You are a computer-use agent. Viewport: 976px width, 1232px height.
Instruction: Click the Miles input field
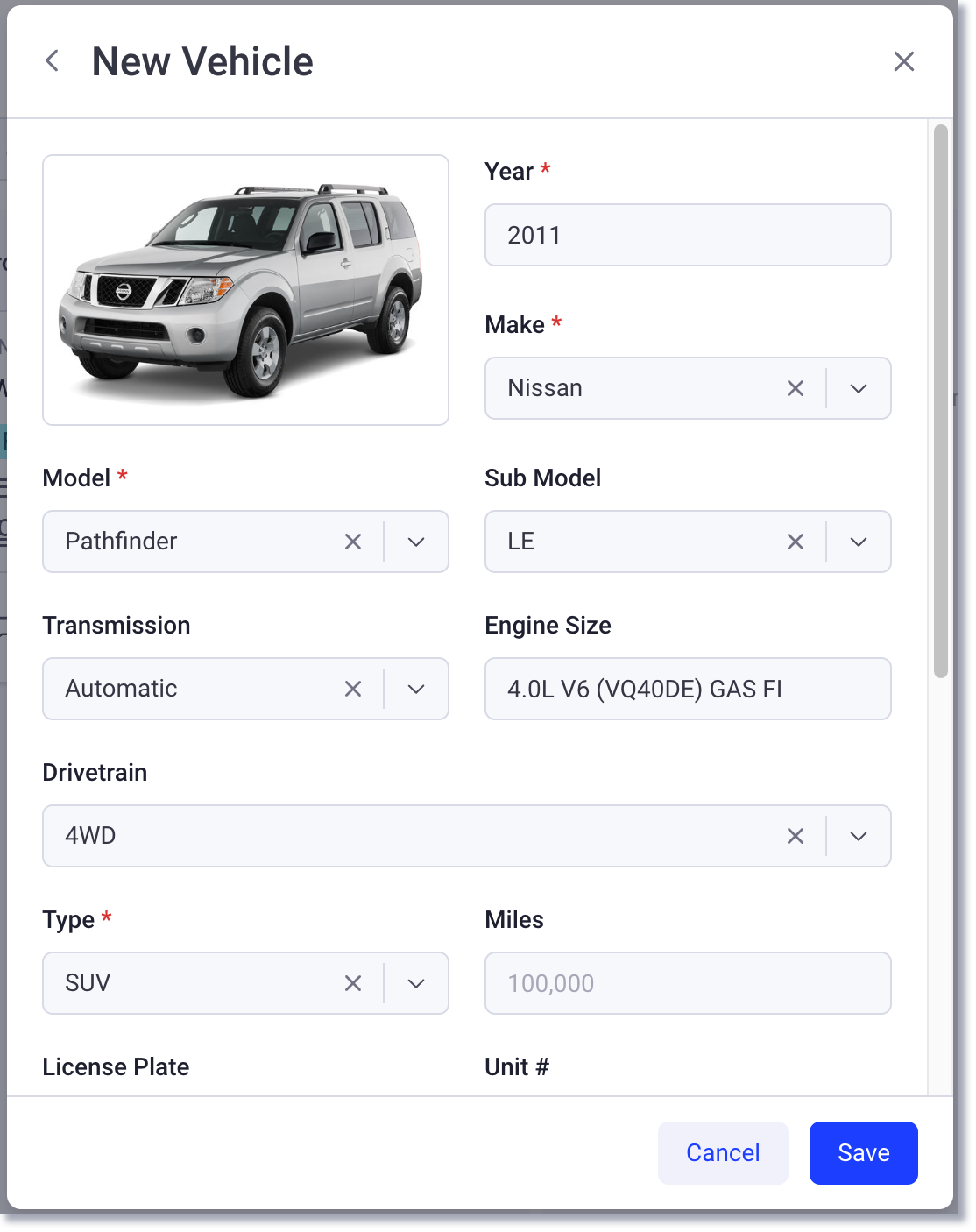[x=688, y=983]
